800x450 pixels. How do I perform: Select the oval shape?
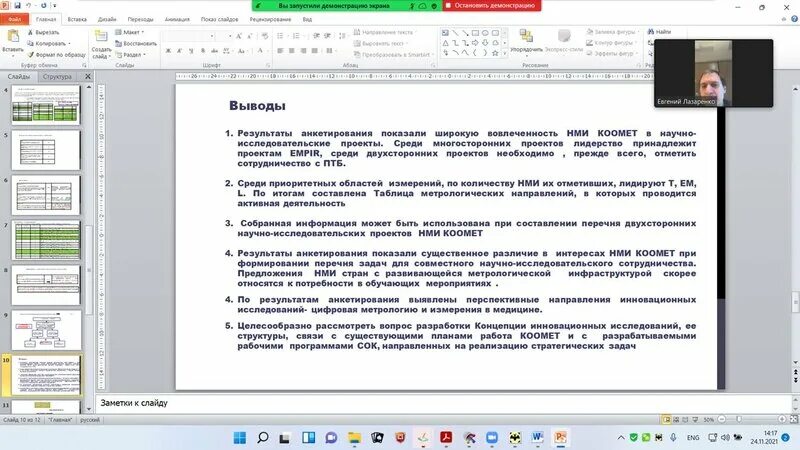tap(485, 33)
